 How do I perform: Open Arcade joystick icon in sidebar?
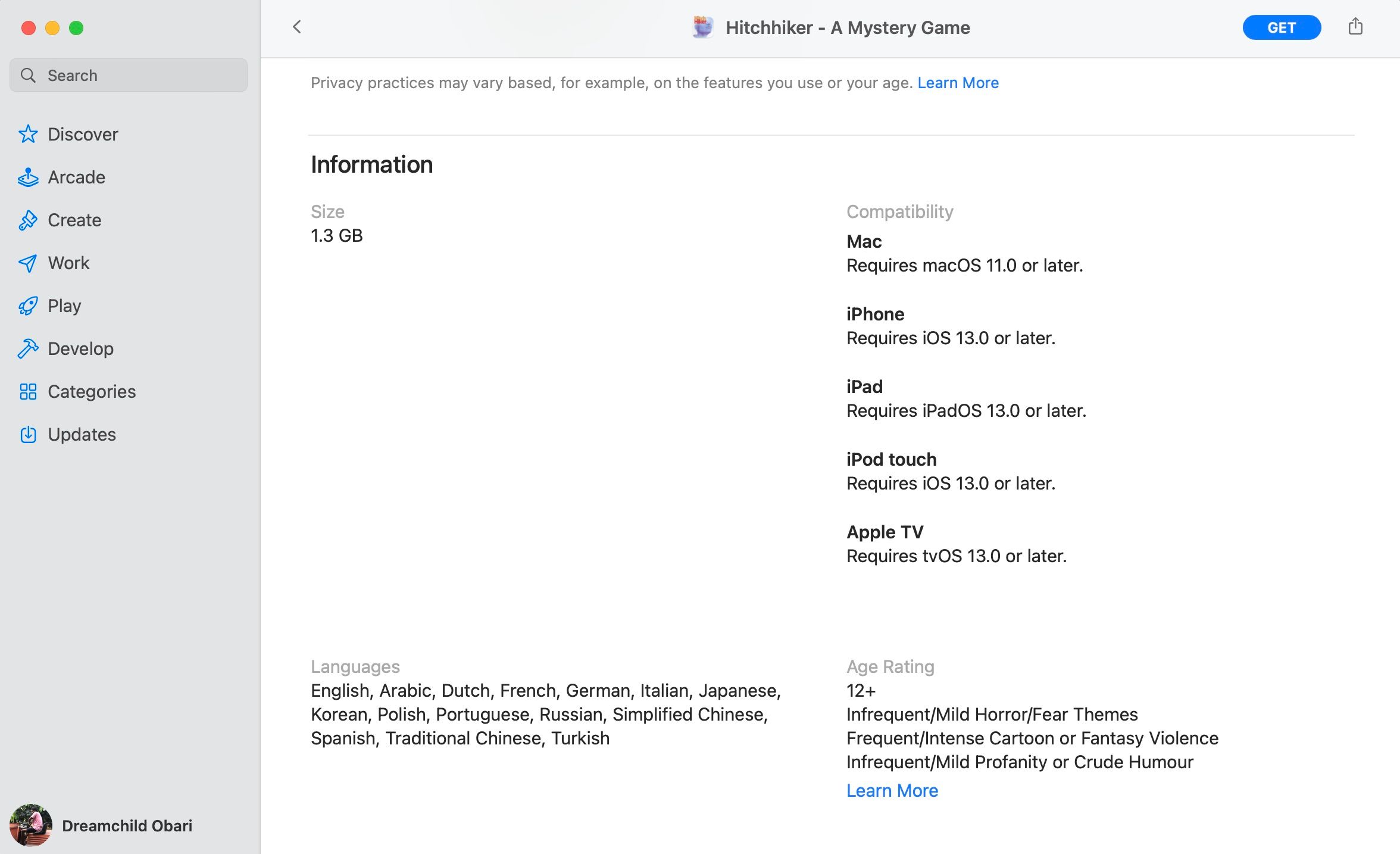click(x=28, y=177)
